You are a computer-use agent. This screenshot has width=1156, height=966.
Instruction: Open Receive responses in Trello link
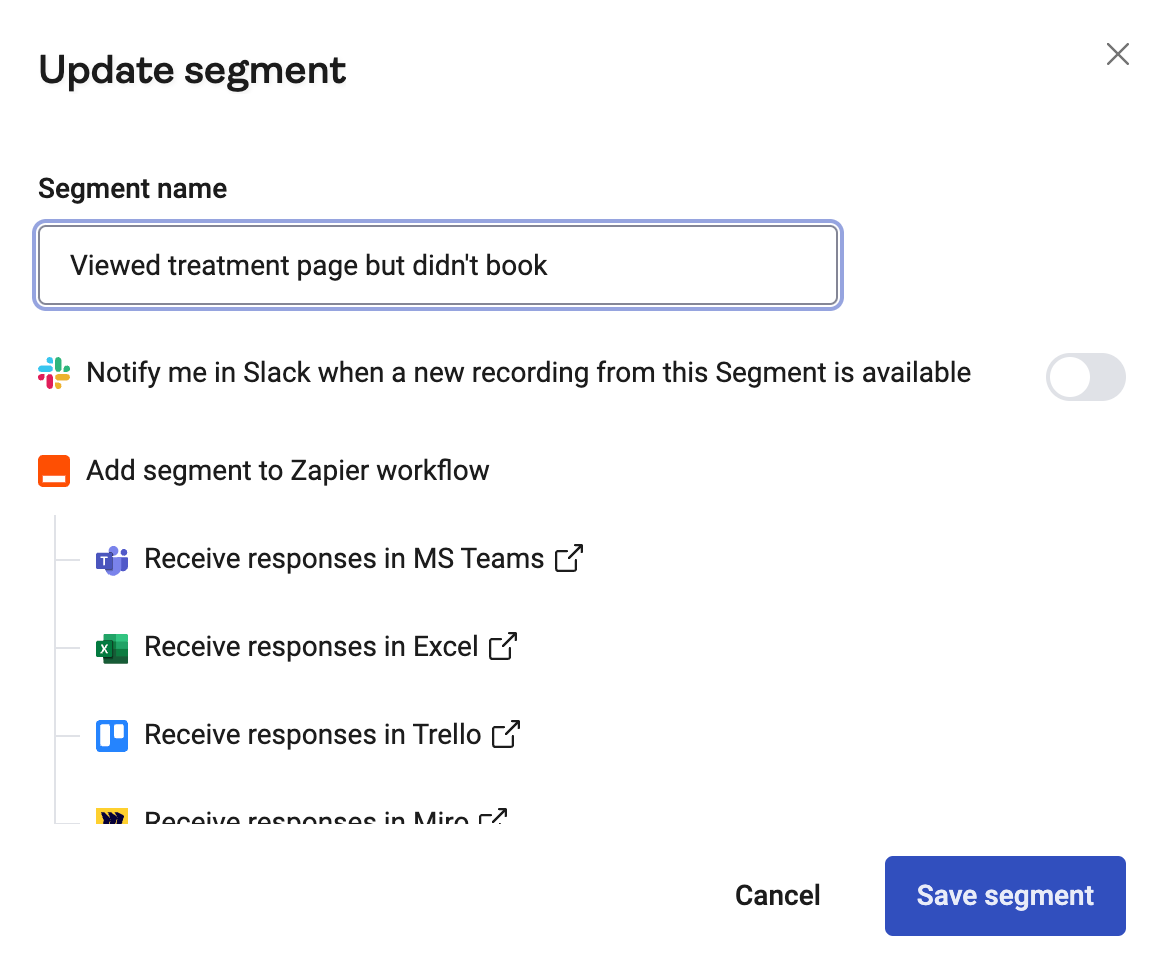[x=313, y=735]
